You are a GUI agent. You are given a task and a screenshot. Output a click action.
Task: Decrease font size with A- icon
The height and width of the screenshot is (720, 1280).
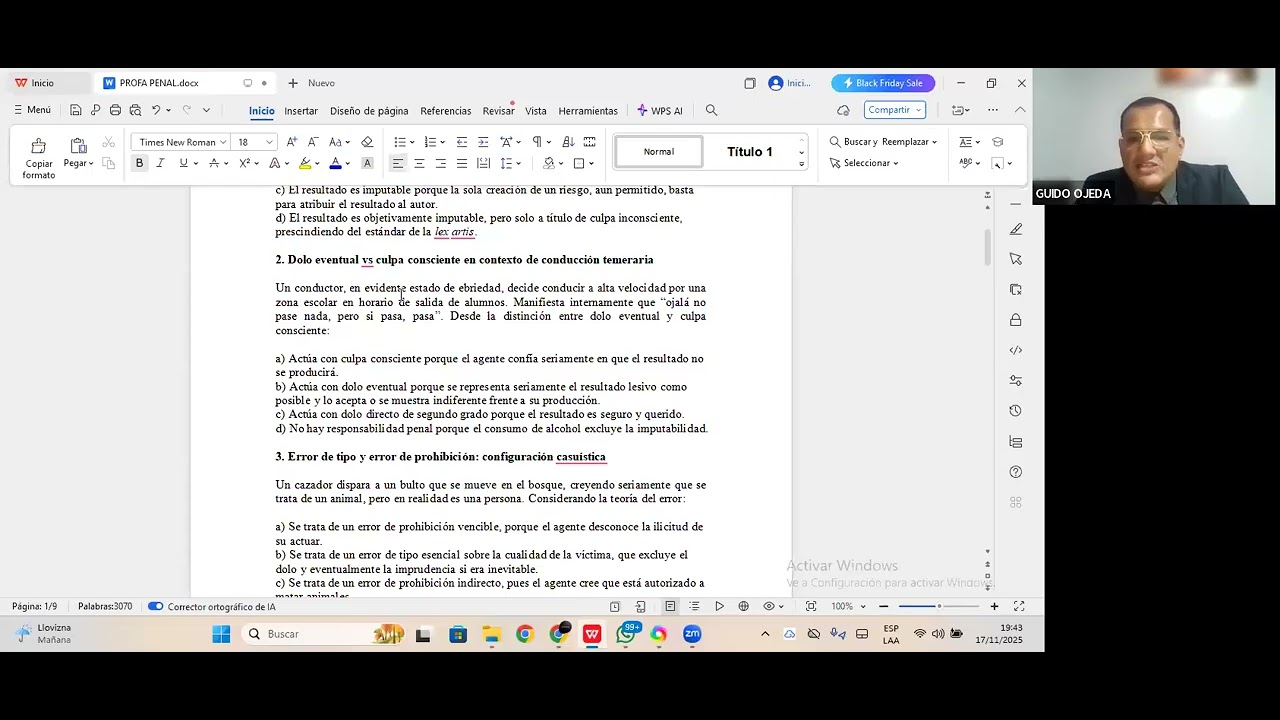click(313, 142)
